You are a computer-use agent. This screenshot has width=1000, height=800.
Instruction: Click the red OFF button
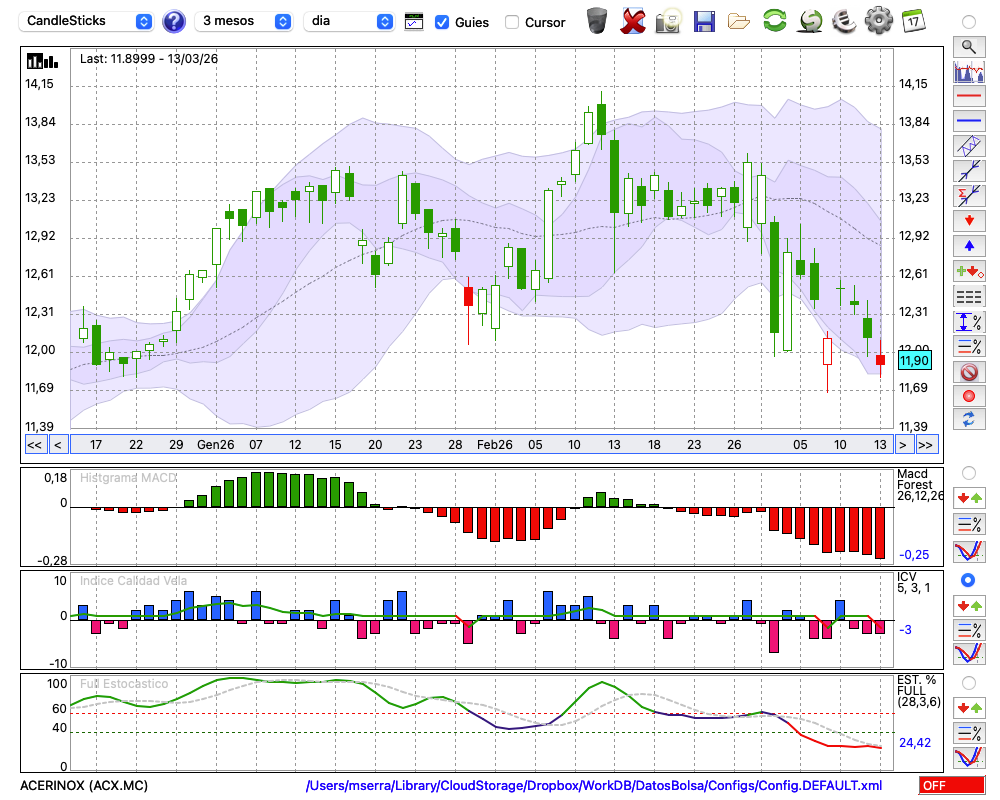[951, 786]
